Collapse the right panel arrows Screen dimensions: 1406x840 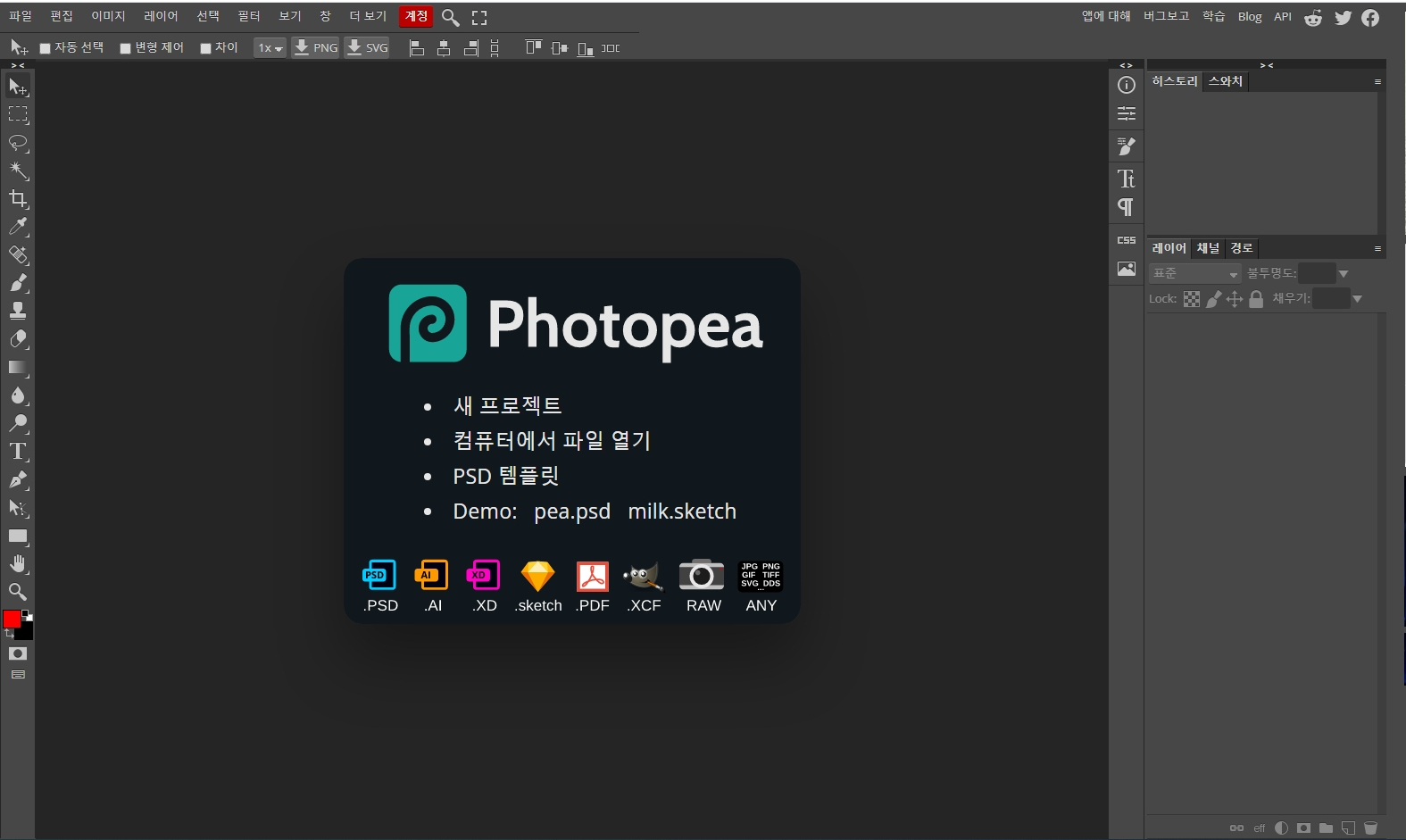click(1266, 65)
